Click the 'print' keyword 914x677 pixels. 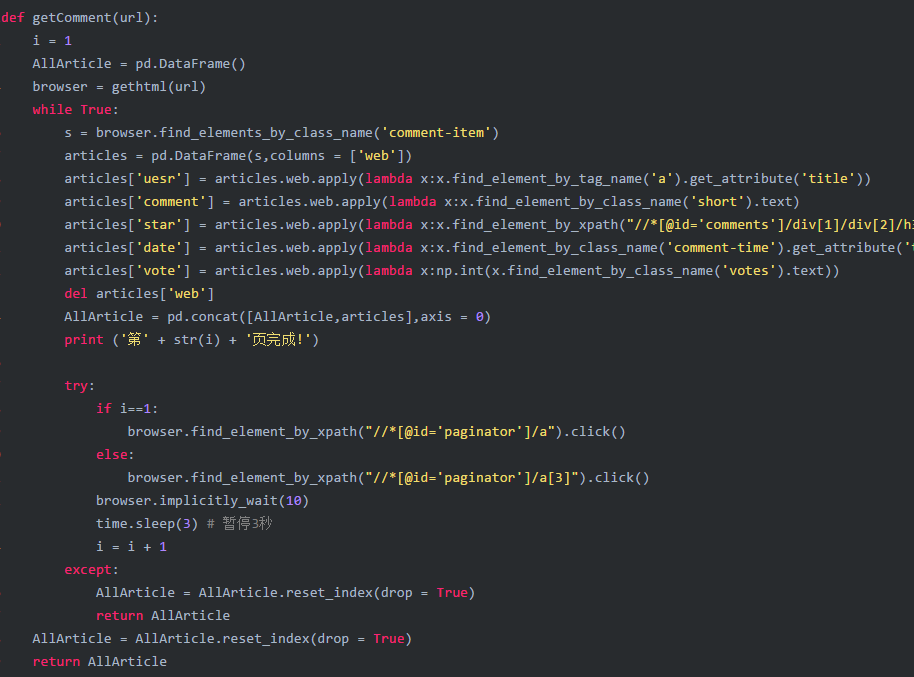pos(84,340)
